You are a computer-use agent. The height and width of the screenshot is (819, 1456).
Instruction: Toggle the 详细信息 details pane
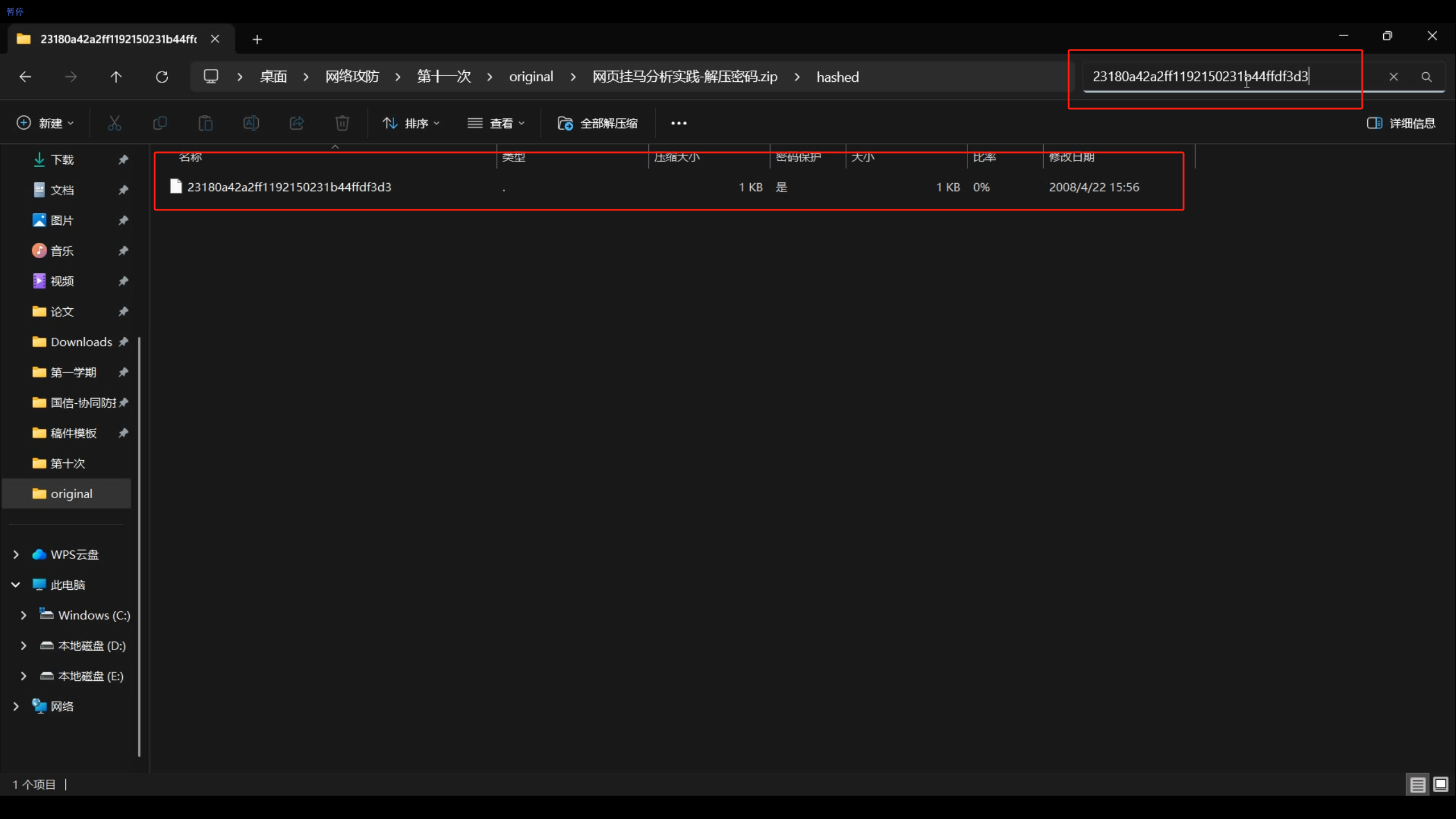1401,123
